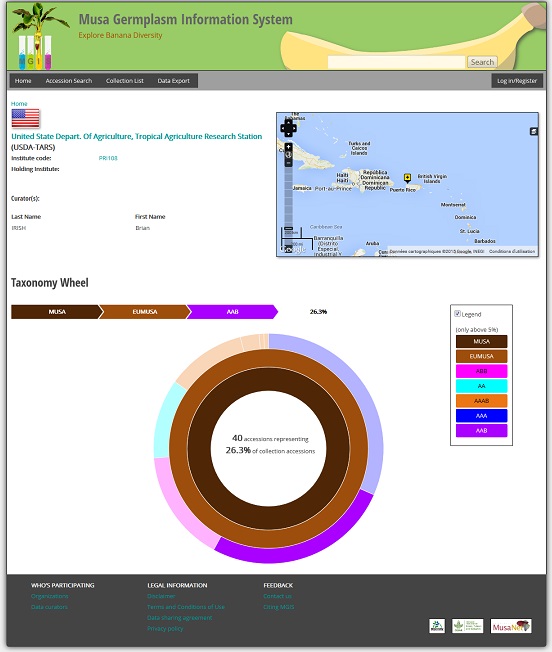552x652 pixels.
Task: Open the Contact us footer link
Action: click(x=277, y=596)
